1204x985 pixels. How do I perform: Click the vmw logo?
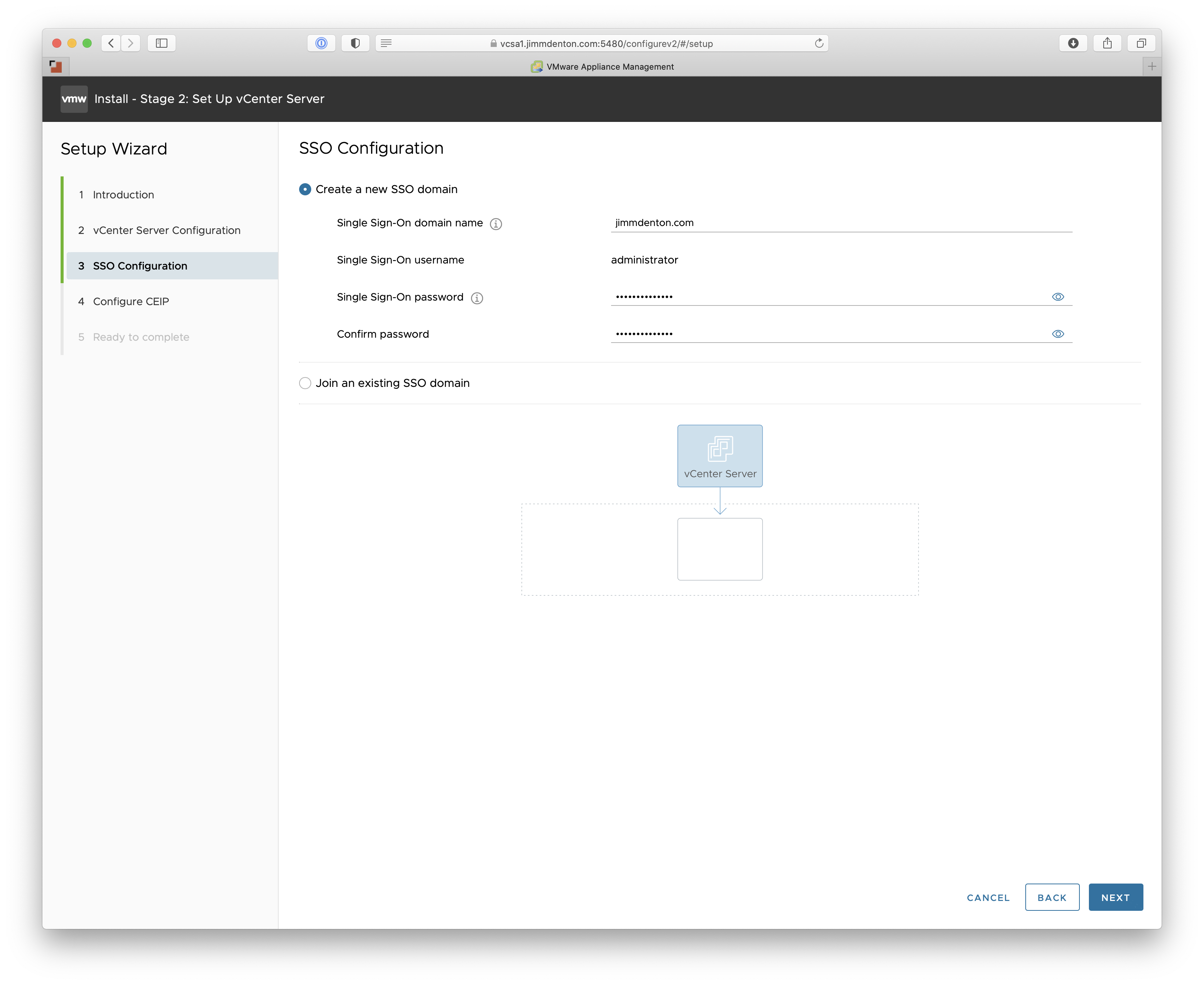click(74, 99)
